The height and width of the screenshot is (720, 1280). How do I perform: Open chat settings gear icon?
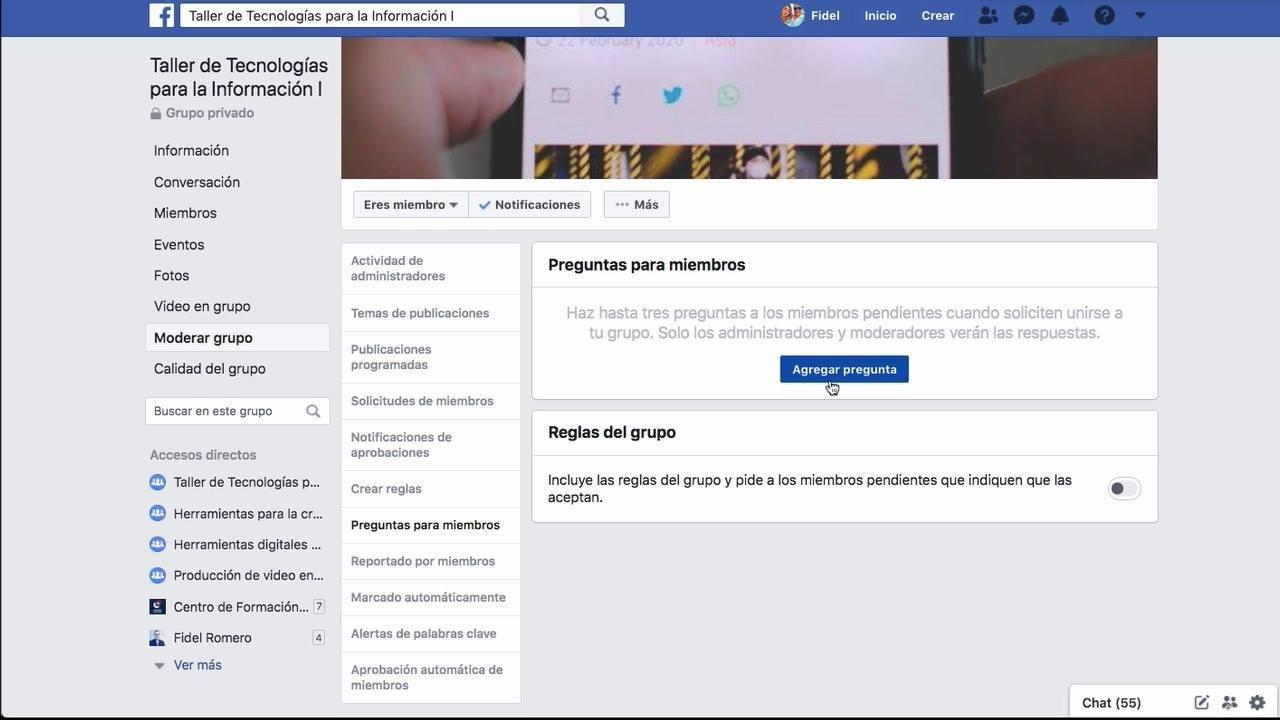pyautogui.click(x=1257, y=703)
